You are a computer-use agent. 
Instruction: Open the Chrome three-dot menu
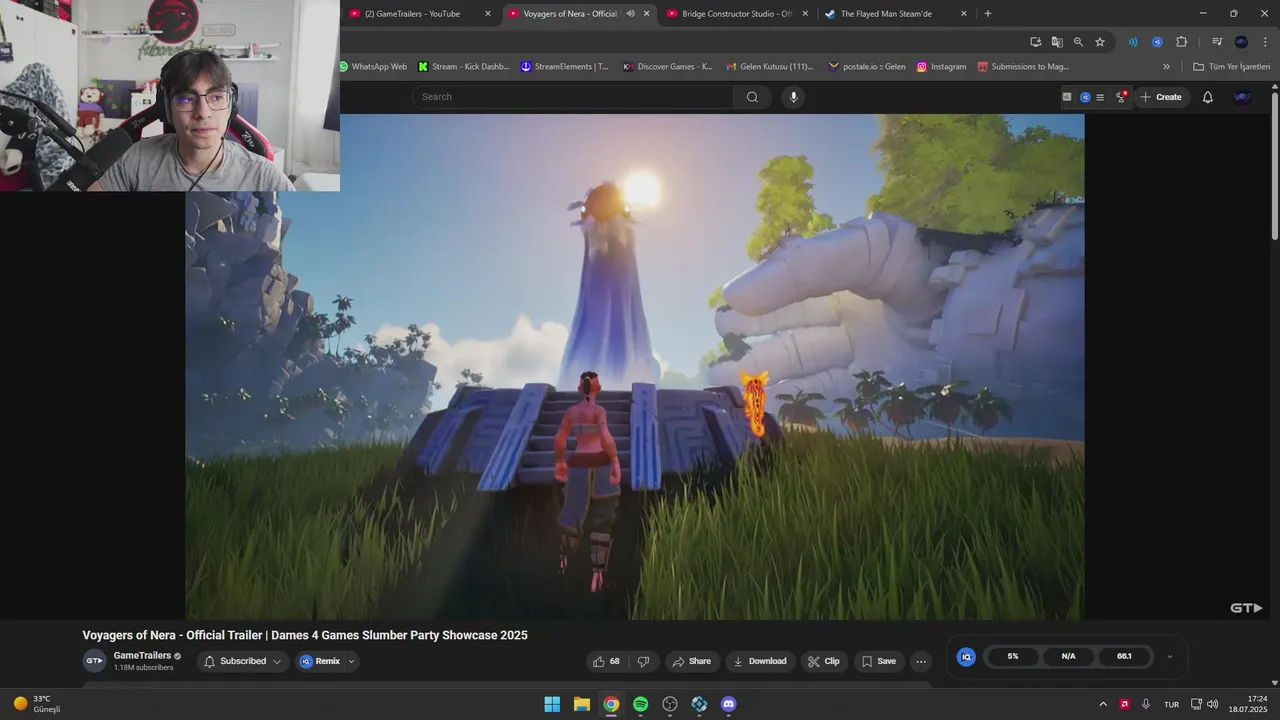click(x=1265, y=42)
